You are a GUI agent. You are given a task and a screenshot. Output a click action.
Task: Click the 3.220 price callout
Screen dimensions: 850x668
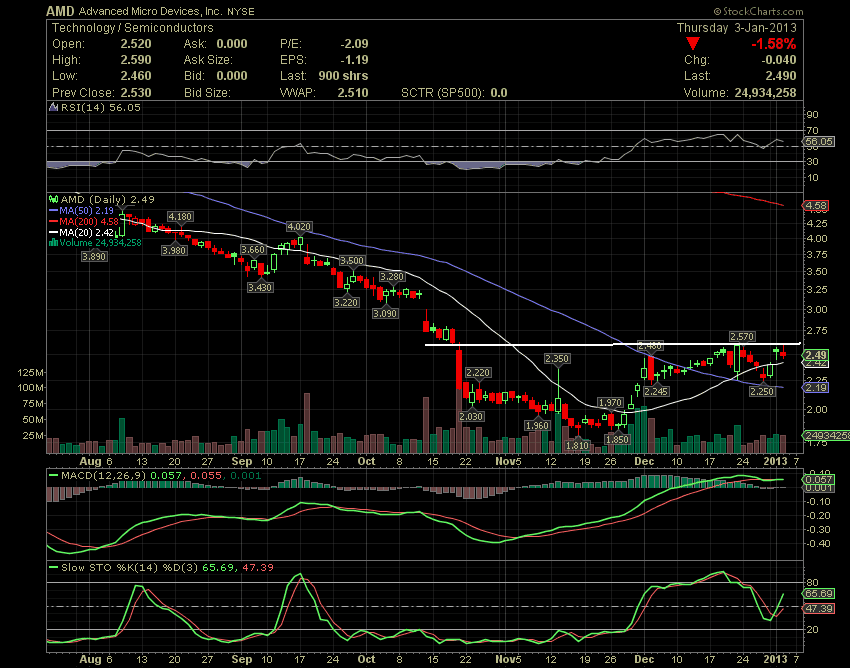346,303
